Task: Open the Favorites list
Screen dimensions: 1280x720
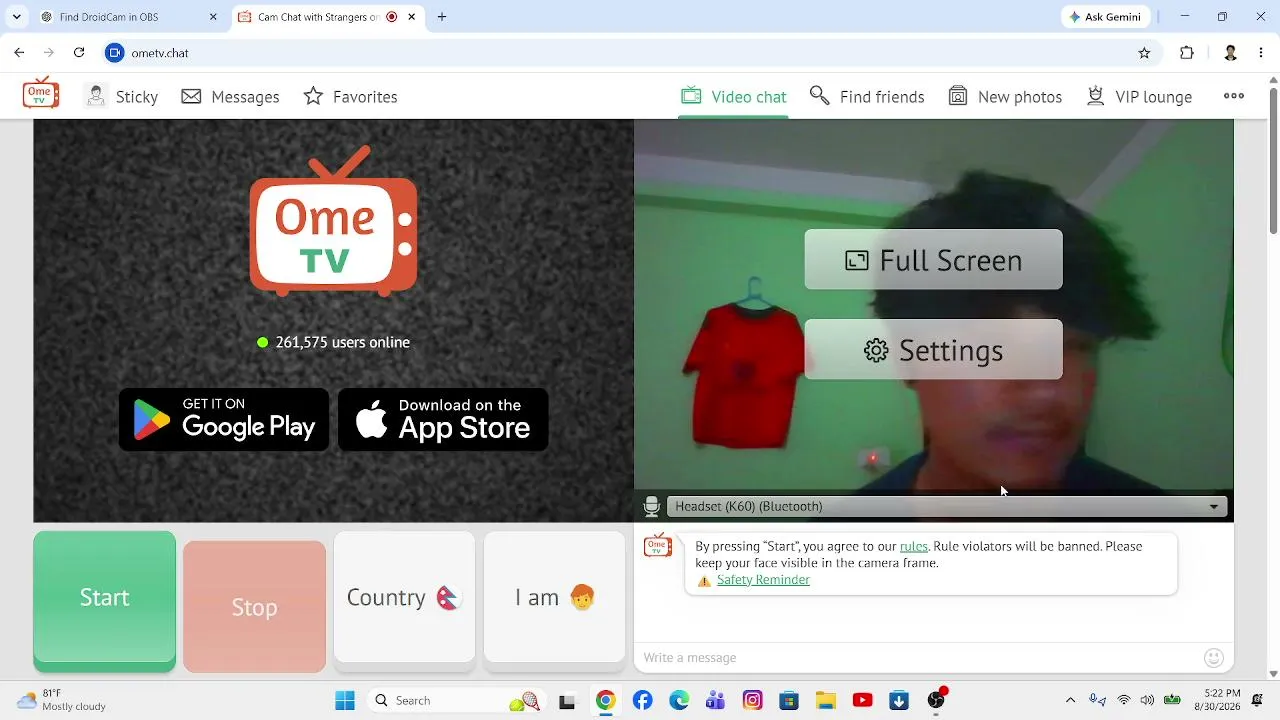Action: [350, 96]
